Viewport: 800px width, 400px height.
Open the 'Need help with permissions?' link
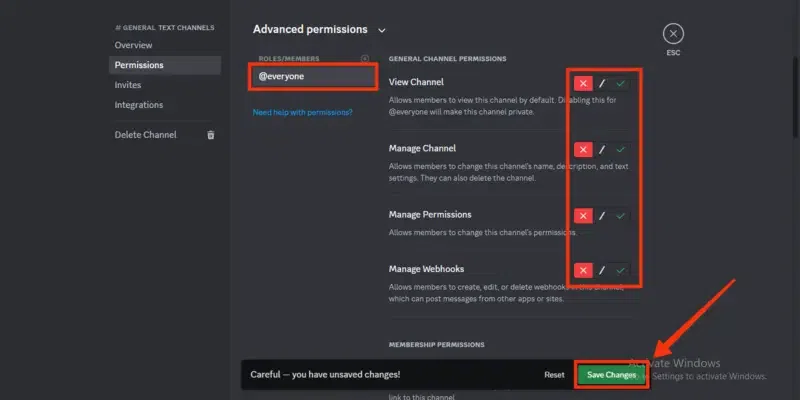tap(302, 112)
